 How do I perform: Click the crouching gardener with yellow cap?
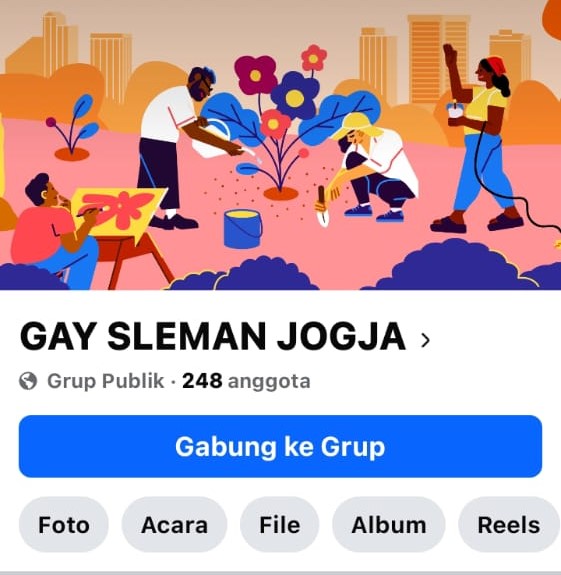[x=374, y=167]
